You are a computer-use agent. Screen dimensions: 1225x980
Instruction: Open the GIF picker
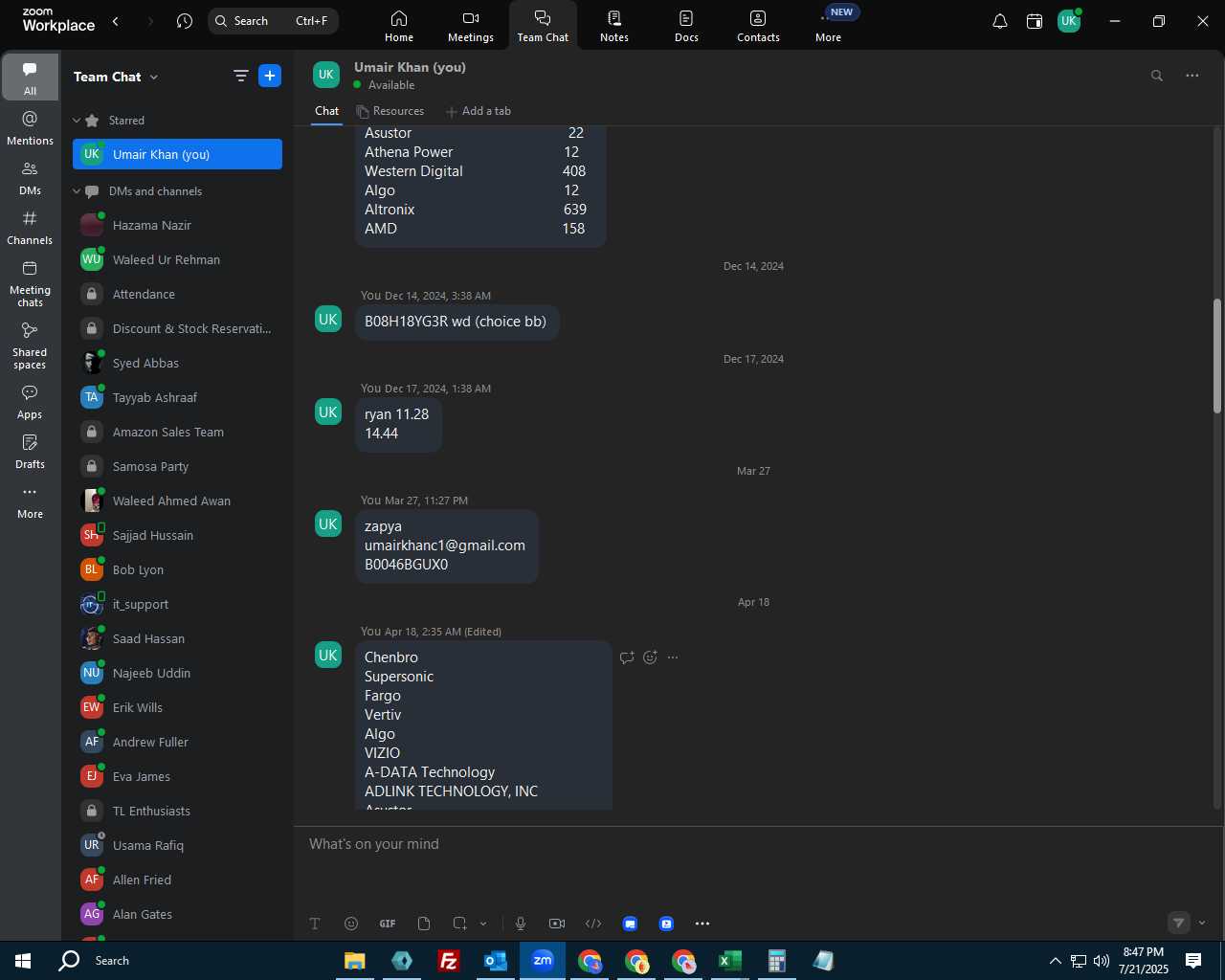pyautogui.click(x=388, y=924)
